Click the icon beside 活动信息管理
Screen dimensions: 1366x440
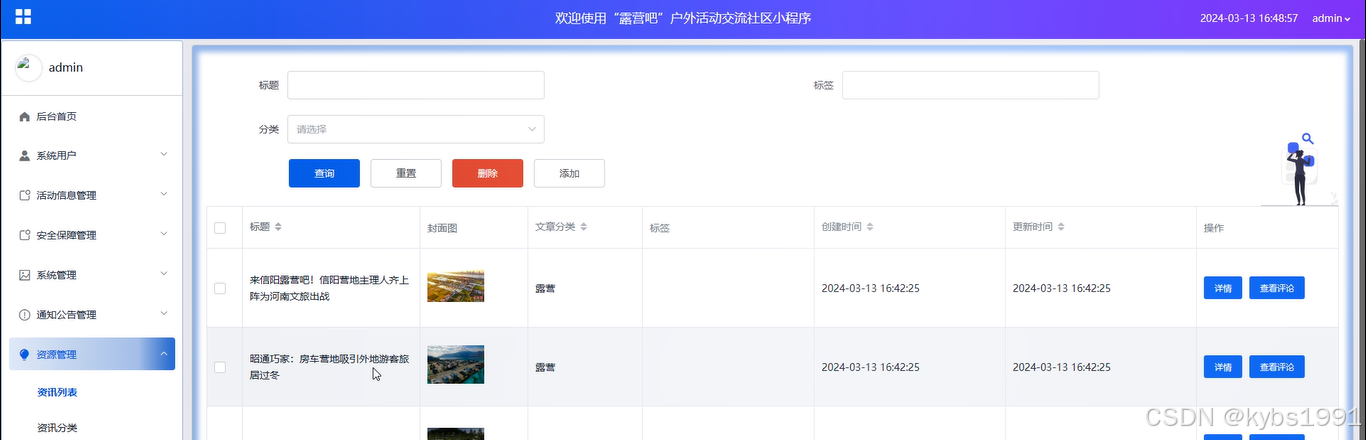[x=25, y=196]
